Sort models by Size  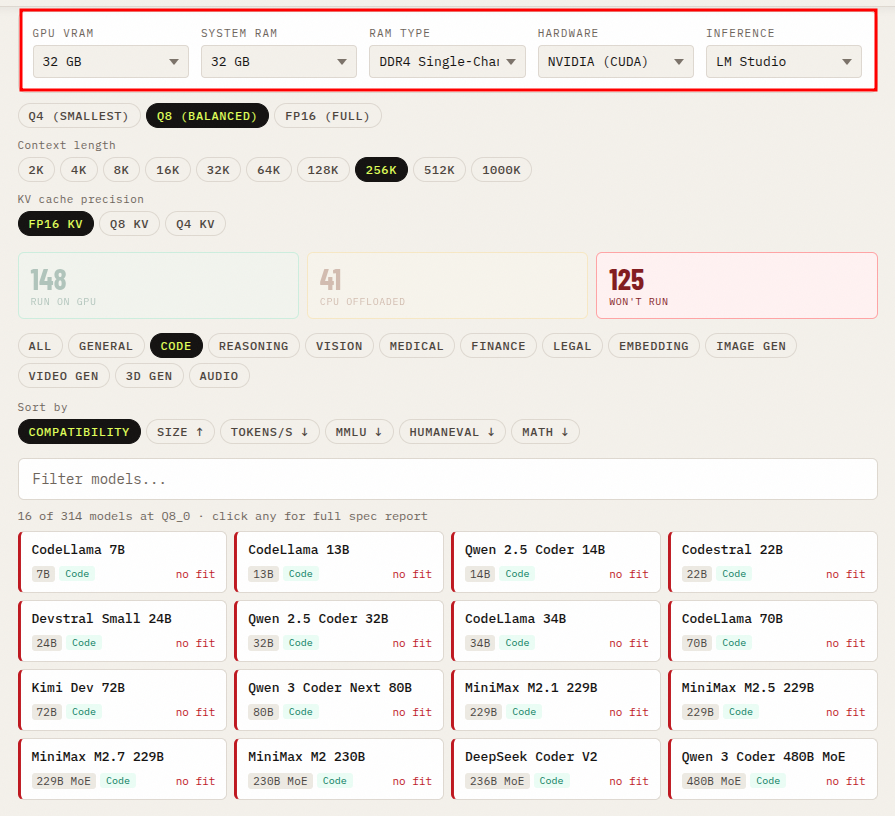[x=180, y=432]
